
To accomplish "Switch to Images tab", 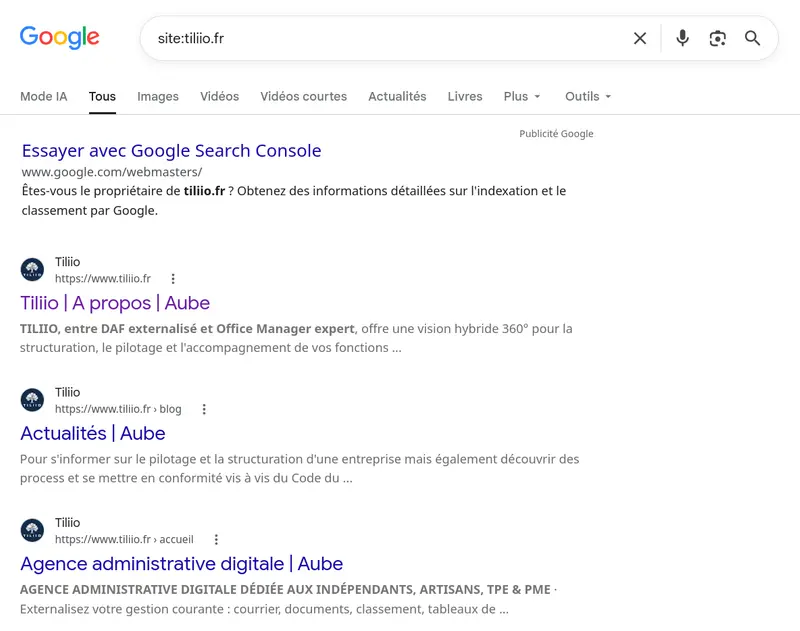I will click(158, 96).
